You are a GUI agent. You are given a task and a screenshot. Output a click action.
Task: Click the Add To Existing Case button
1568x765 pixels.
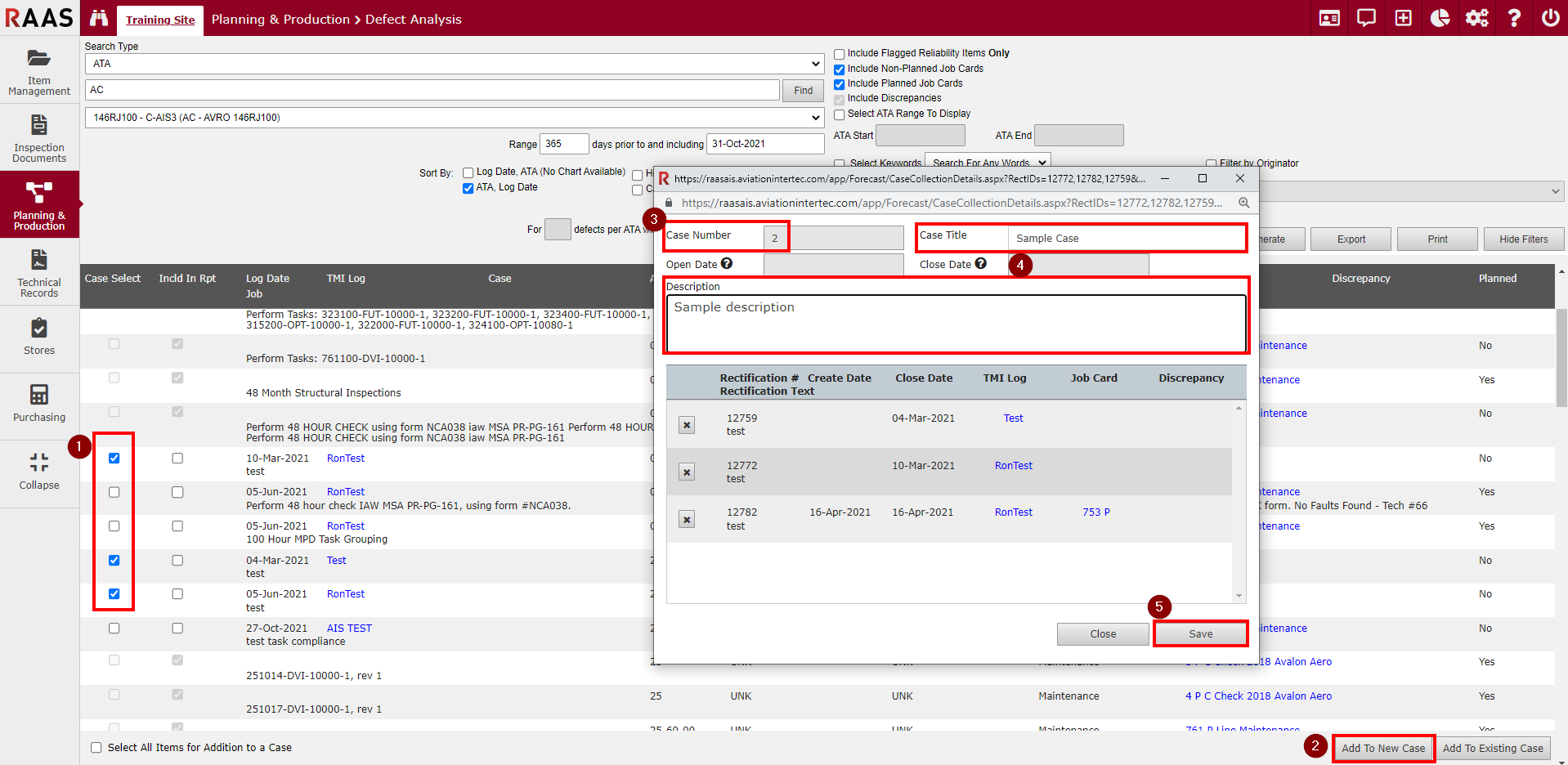pos(1493,749)
